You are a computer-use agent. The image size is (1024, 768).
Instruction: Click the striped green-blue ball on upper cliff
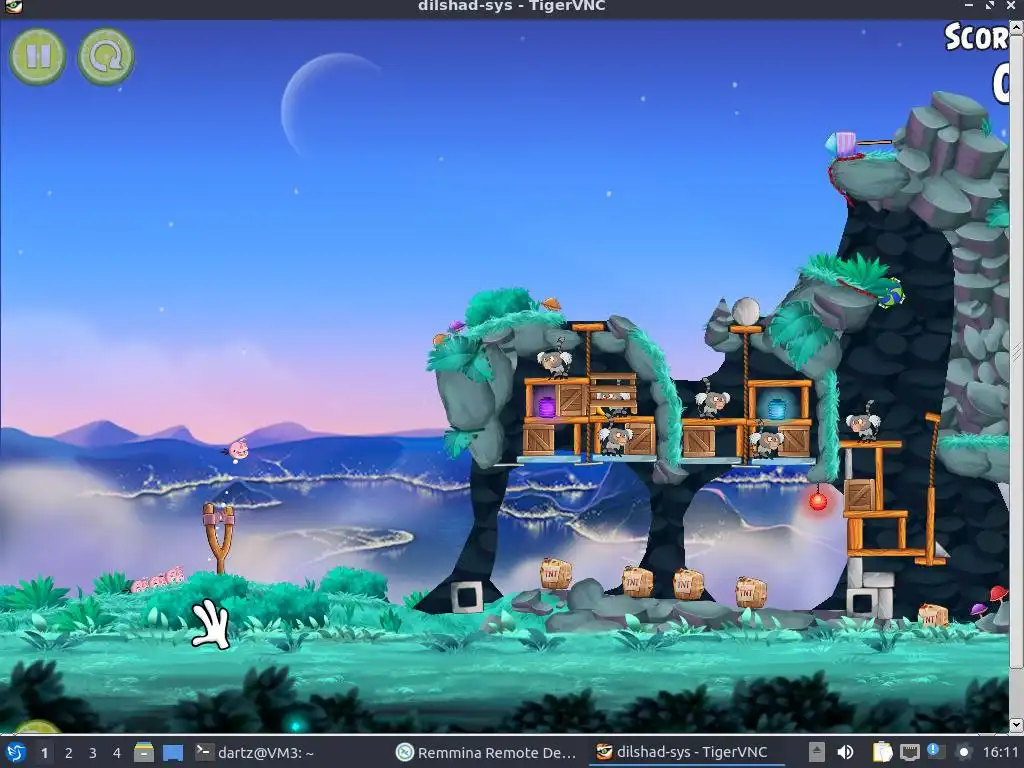891,292
